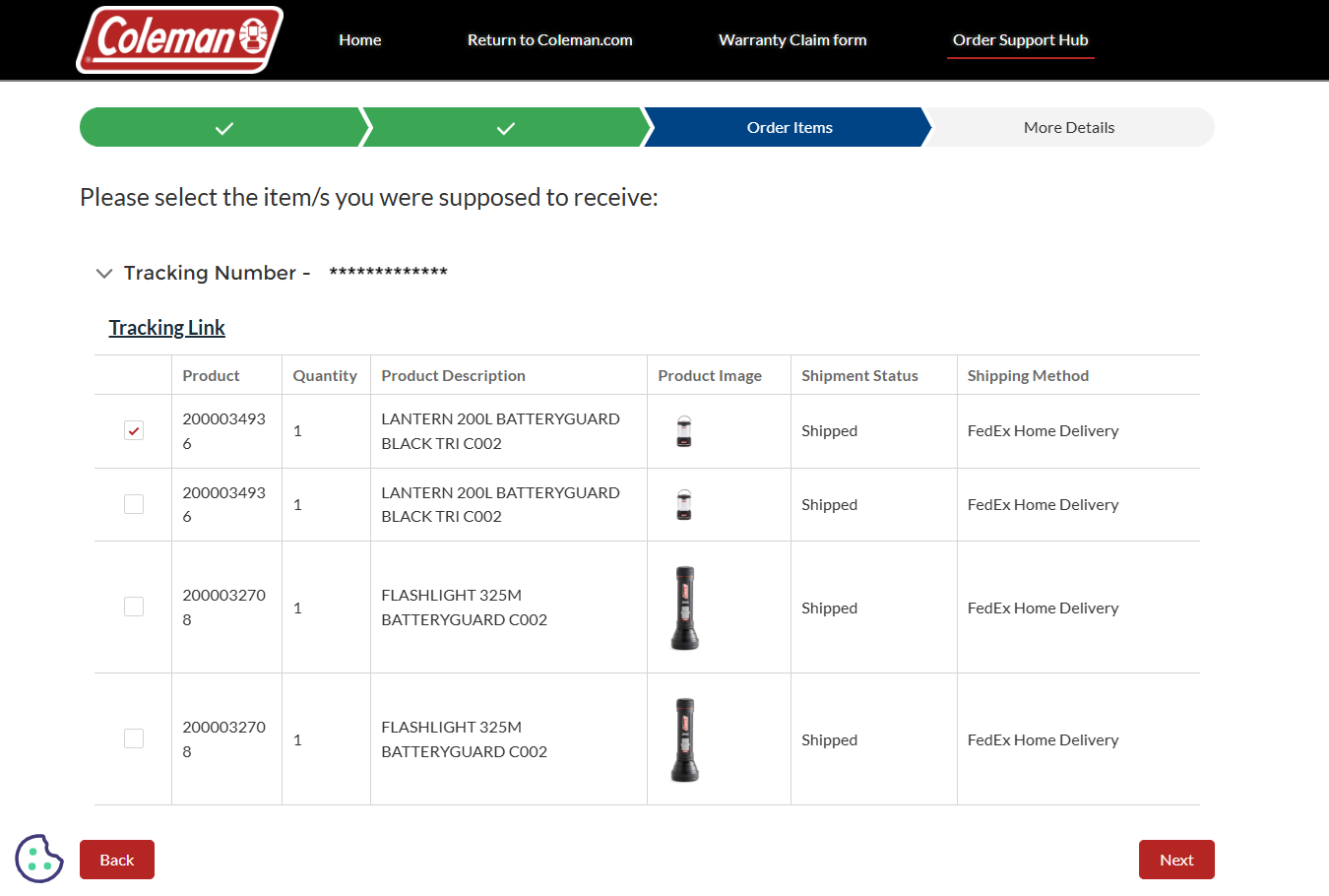Click the Back button
Viewport: 1329px width, 896px height.
click(x=117, y=860)
